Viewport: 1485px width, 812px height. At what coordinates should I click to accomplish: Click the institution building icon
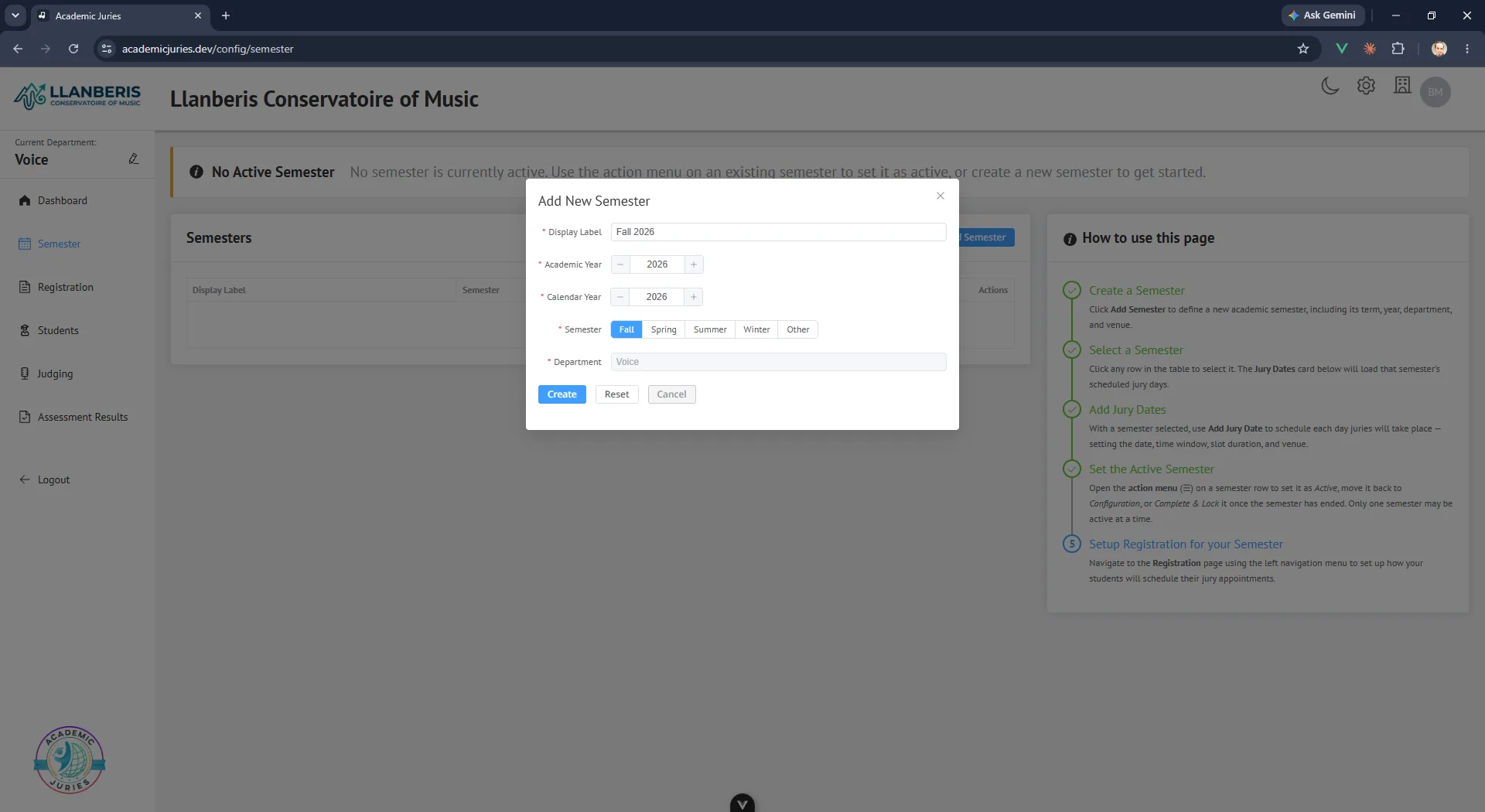coord(1402,85)
